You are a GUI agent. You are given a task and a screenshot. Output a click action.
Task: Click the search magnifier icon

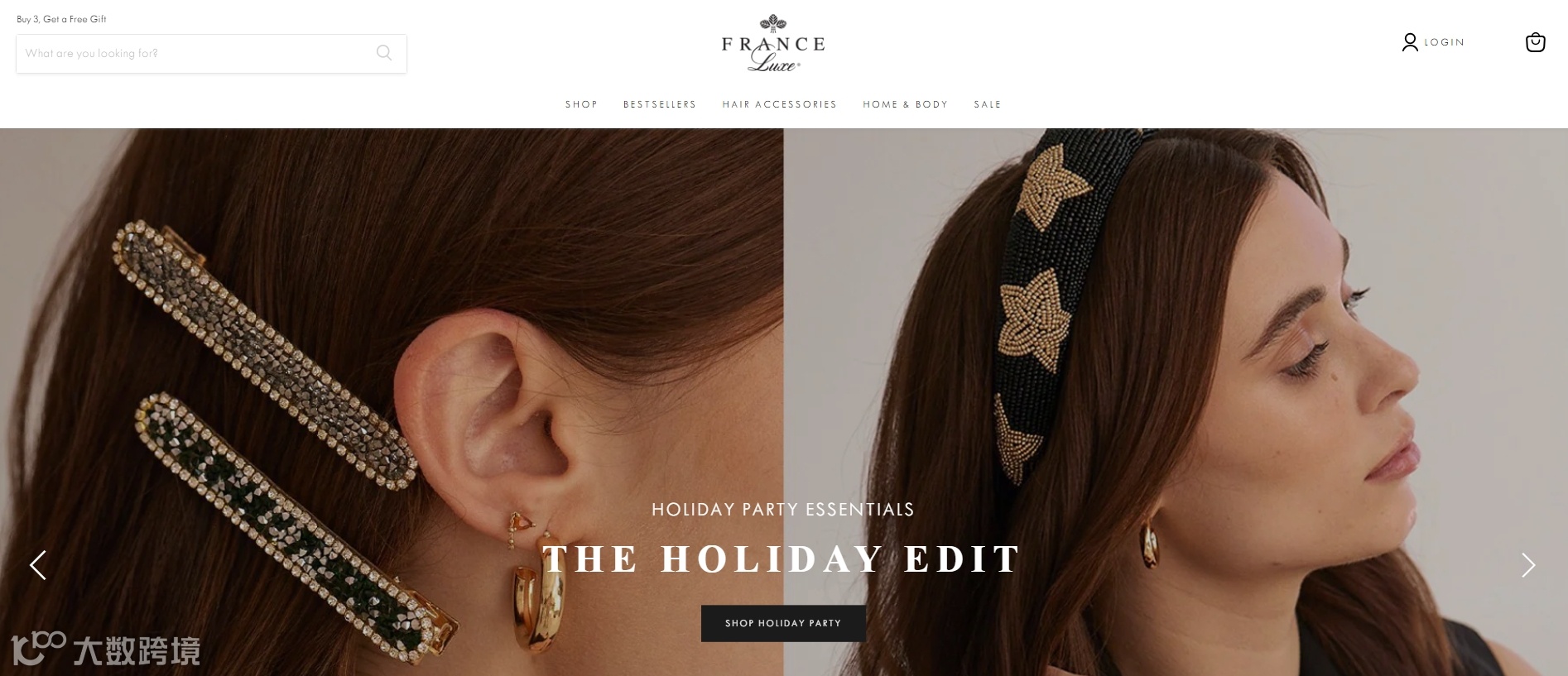(x=384, y=53)
